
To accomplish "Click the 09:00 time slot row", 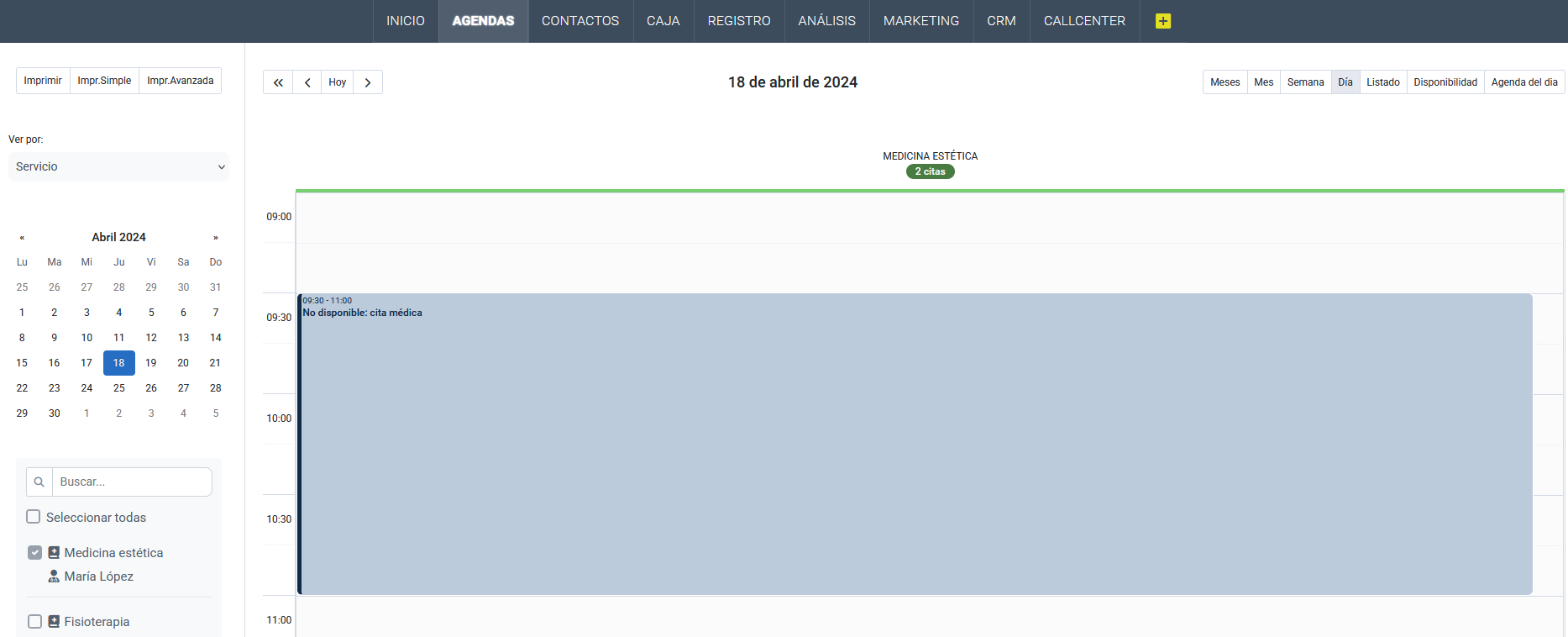I will pos(930,218).
